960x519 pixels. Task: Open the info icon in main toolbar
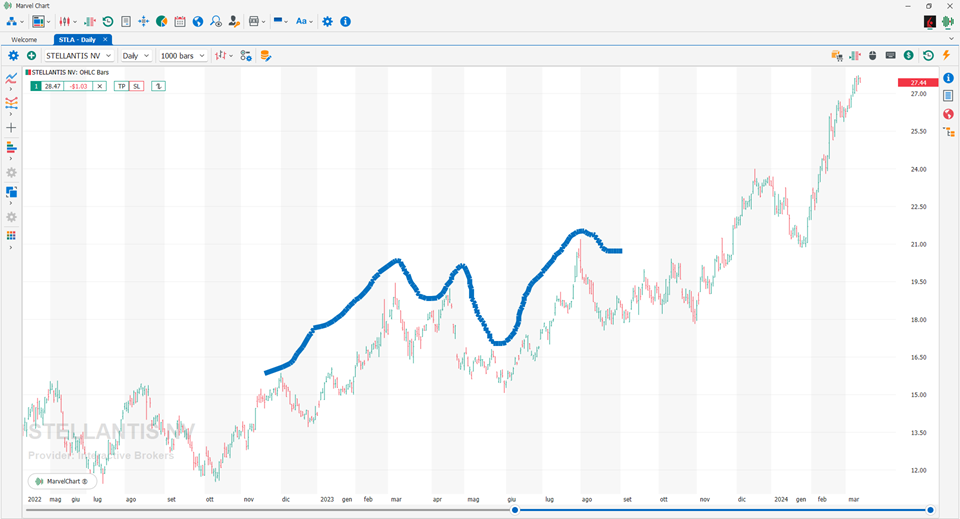[345, 21]
